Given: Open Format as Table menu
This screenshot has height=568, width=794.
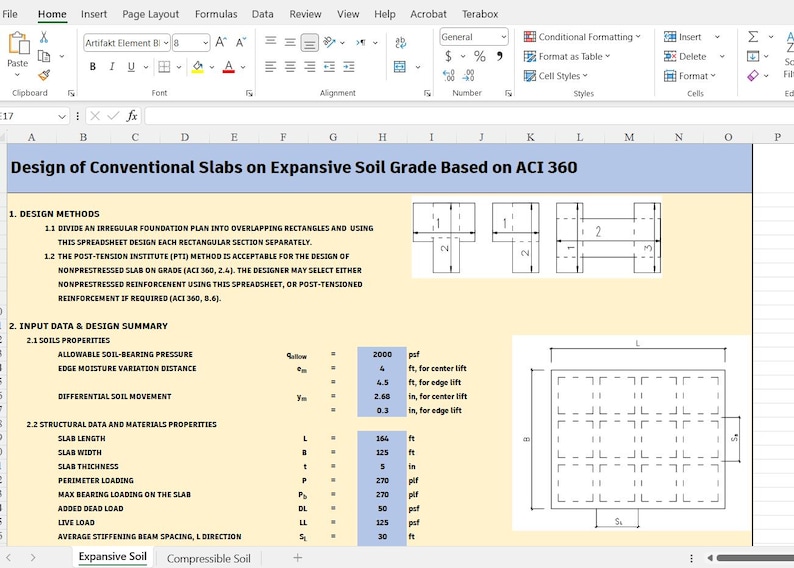Looking at the screenshot, I should (567, 56).
